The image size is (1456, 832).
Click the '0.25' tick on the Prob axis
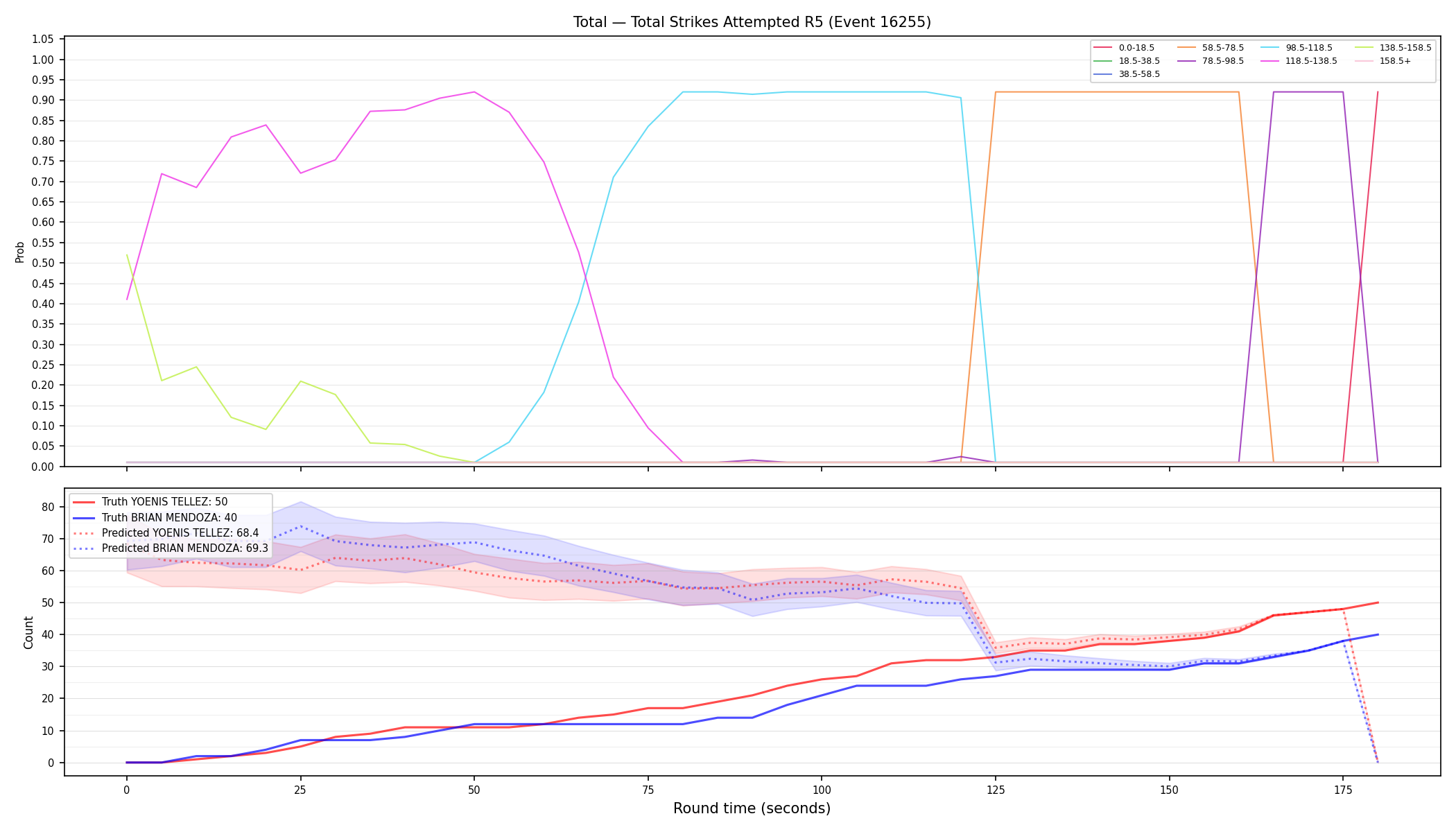43,365
